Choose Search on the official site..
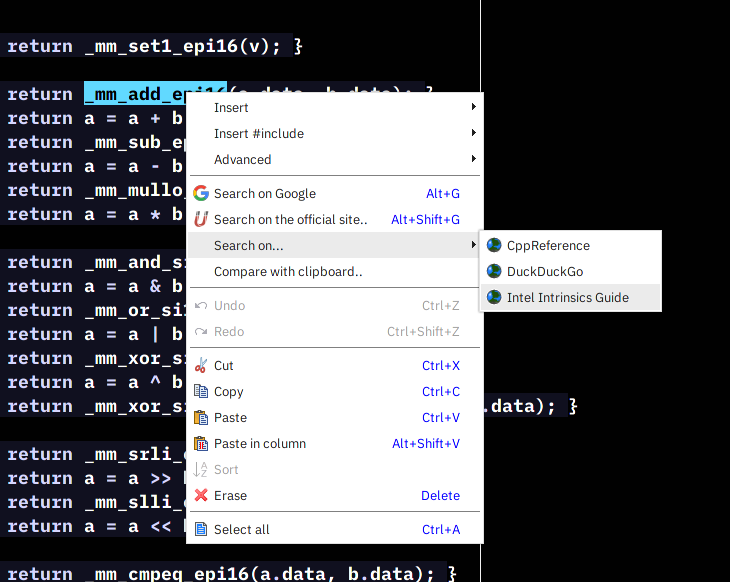The height and width of the screenshot is (582, 730). (290, 220)
